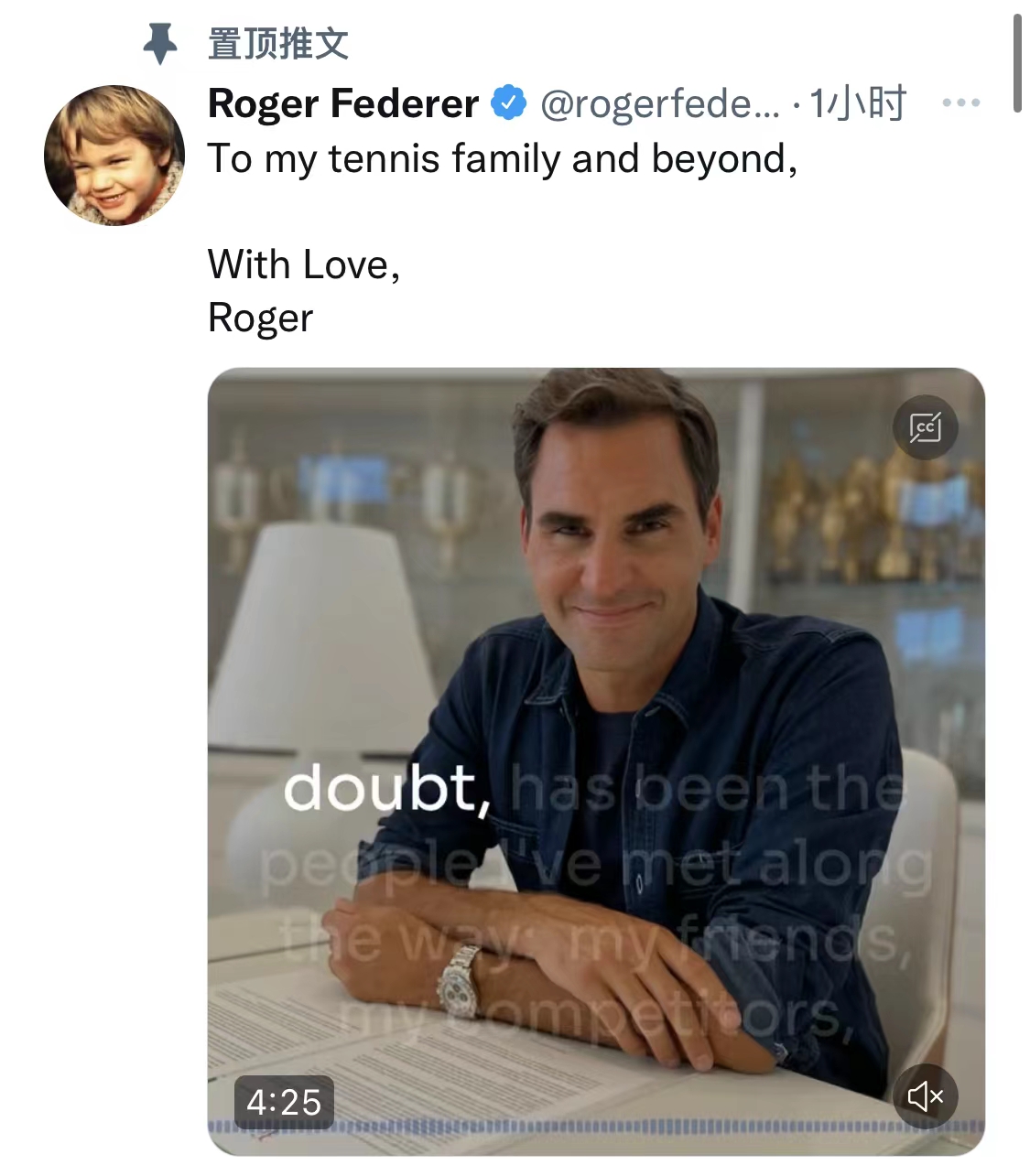Click "To my tennis family and beyond," text
This screenshot has width=1030, height=1176.
click(503, 158)
